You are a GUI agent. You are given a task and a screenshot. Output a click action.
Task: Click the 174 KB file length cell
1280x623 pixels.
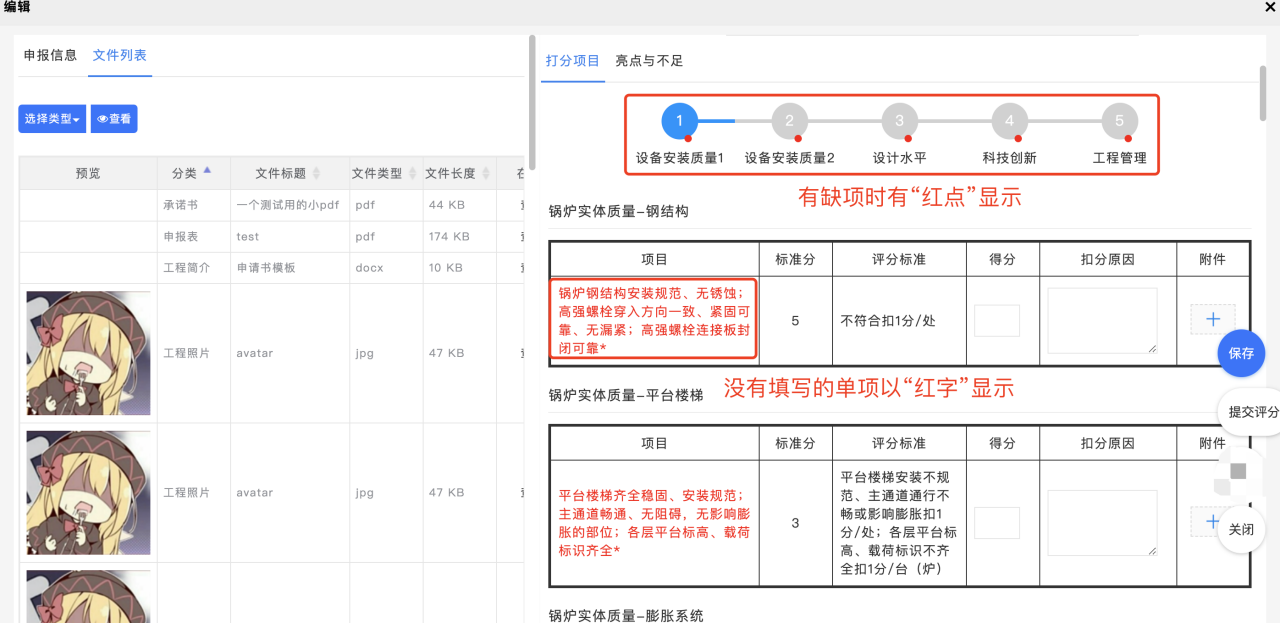[458, 237]
